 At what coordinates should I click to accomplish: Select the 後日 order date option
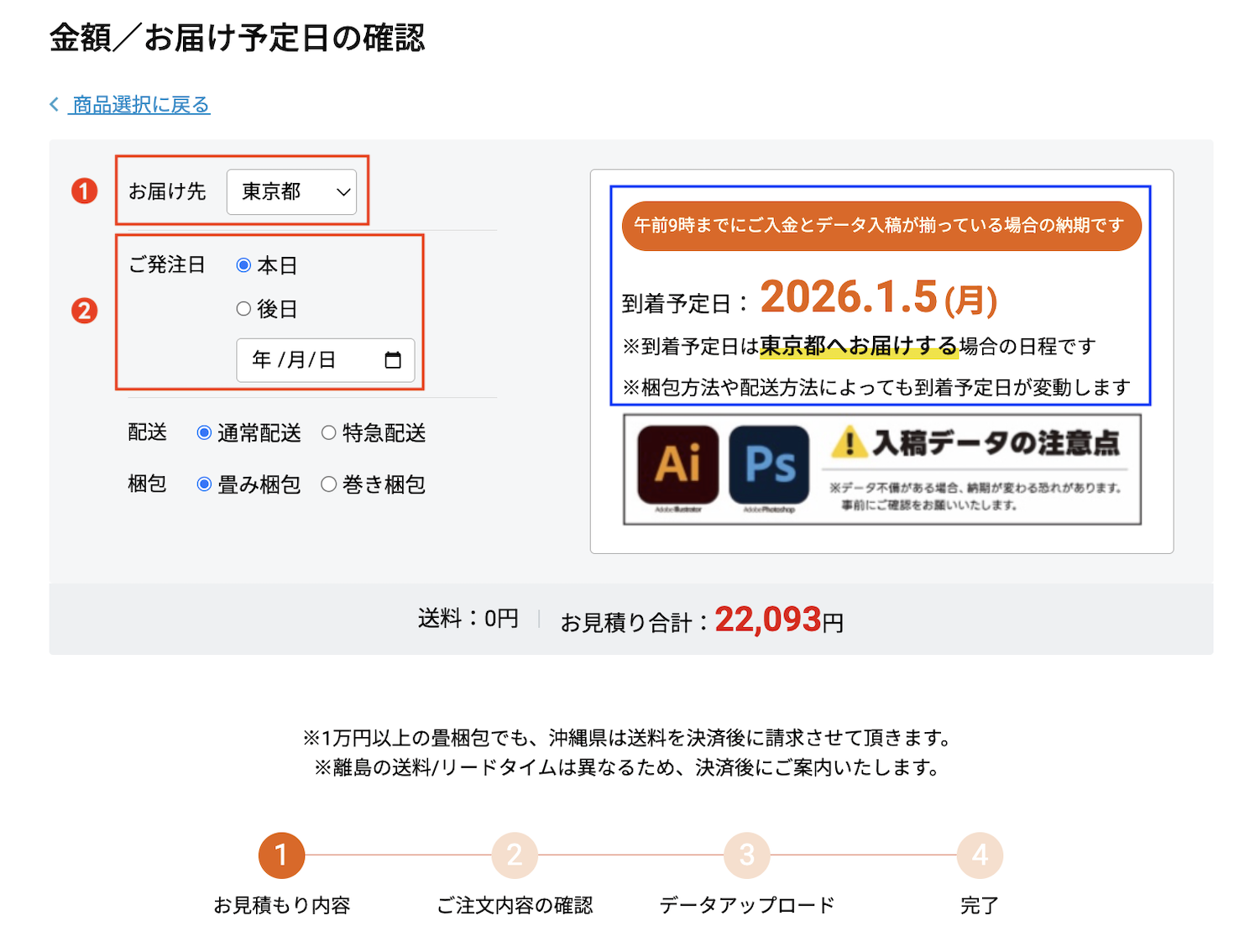click(x=243, y=308)
